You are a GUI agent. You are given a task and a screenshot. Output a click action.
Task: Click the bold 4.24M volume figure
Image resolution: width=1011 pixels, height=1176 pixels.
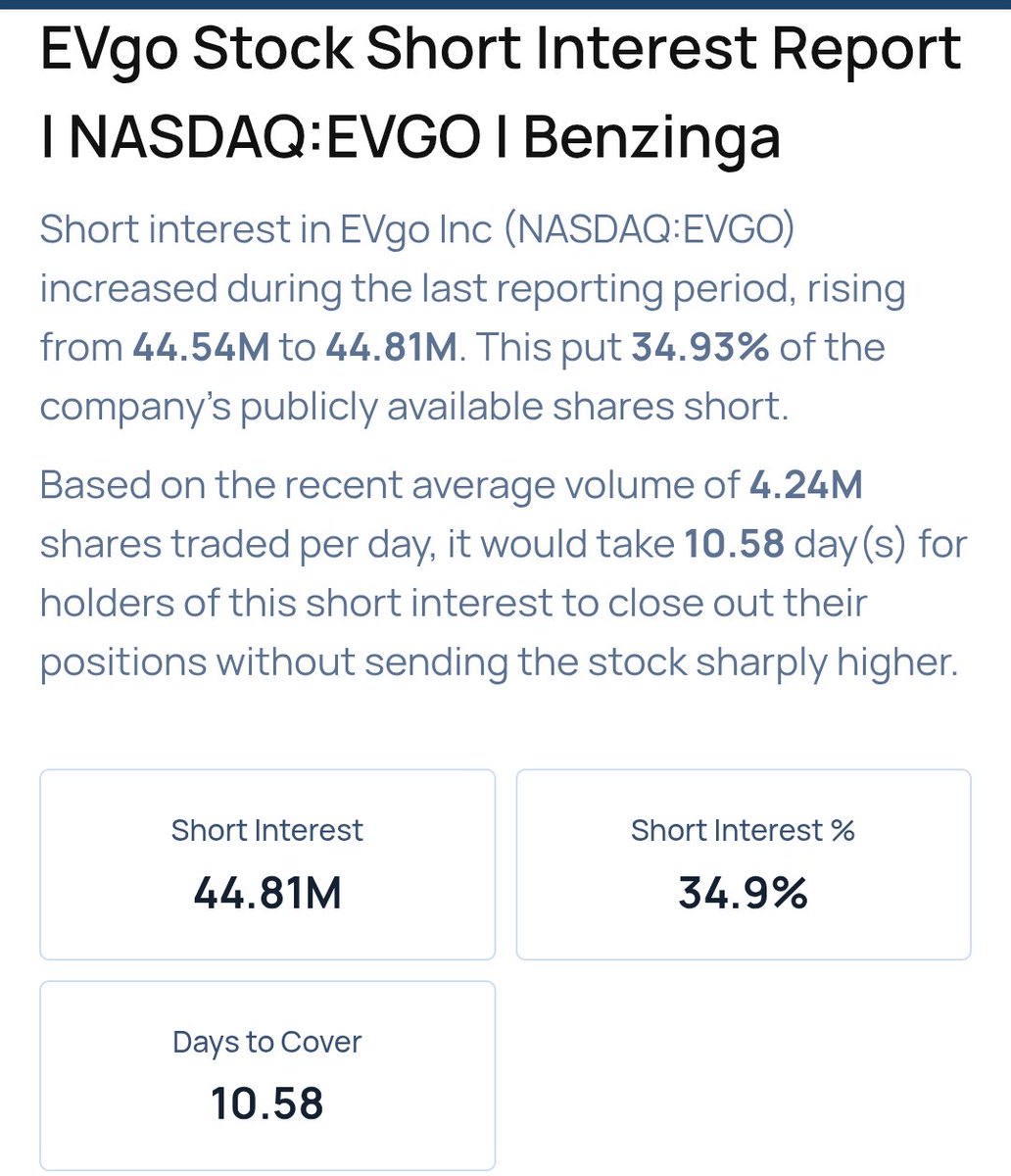805,485
